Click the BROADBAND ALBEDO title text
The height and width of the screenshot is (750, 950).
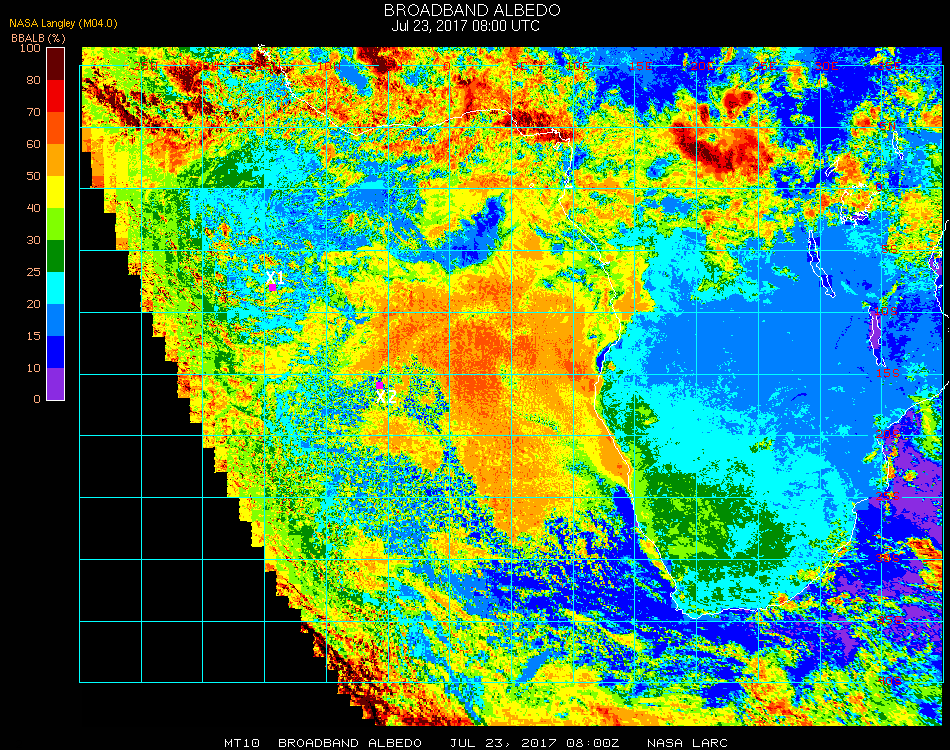click(472, 10)
